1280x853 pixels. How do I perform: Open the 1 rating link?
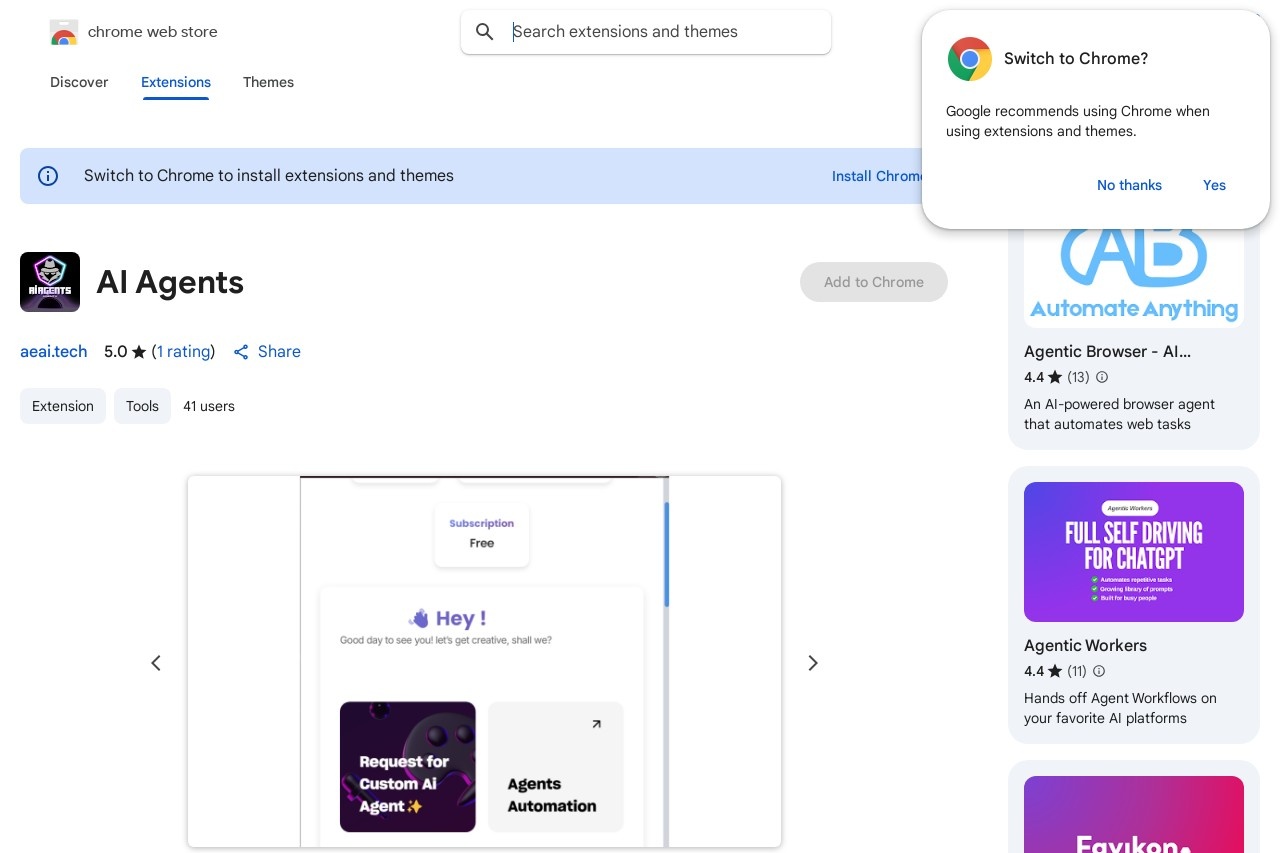184,352
